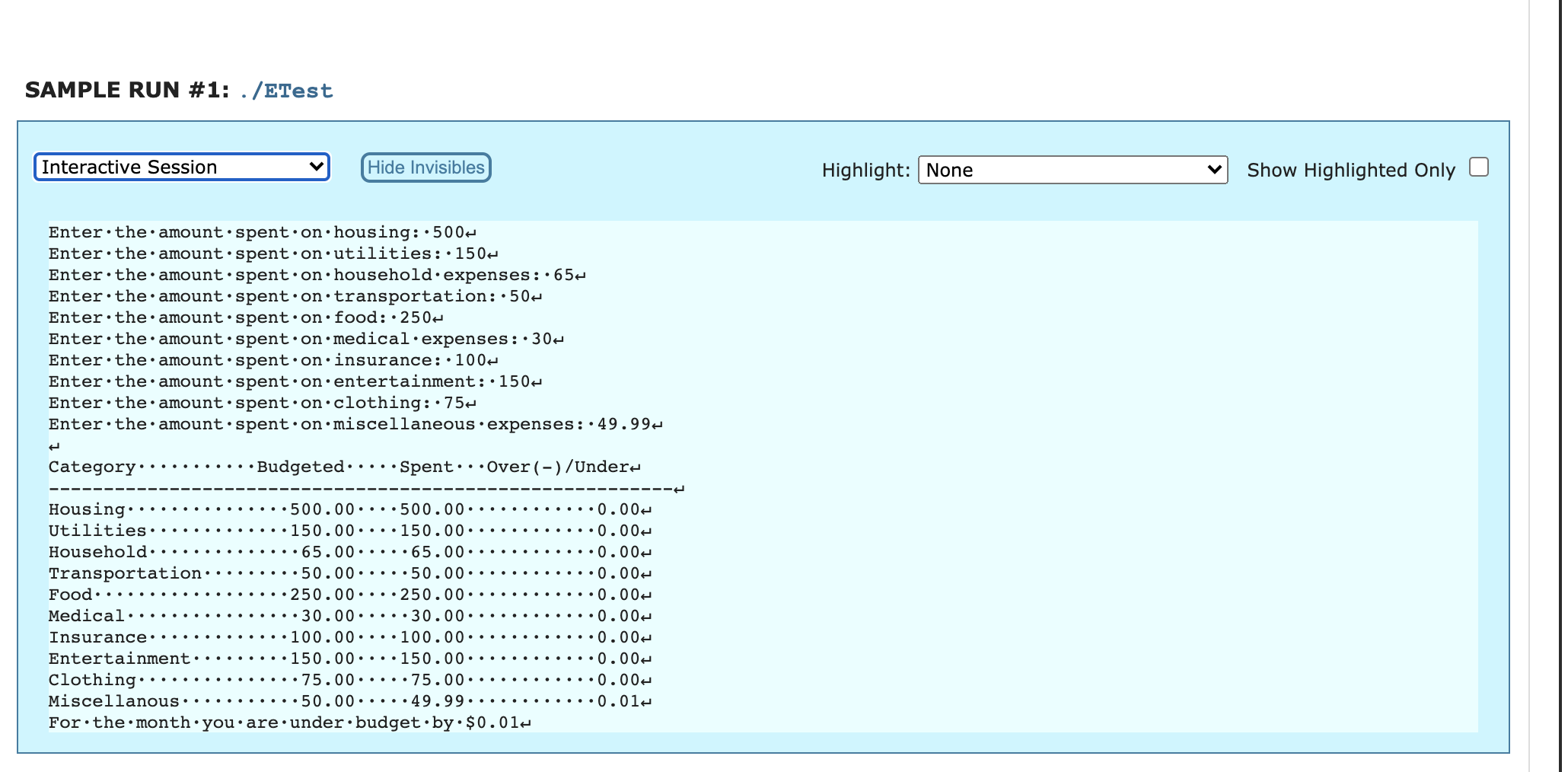1568x772 pixels.
Task: Open the Highlight dropdown showing None
Action: point(1072,170)
